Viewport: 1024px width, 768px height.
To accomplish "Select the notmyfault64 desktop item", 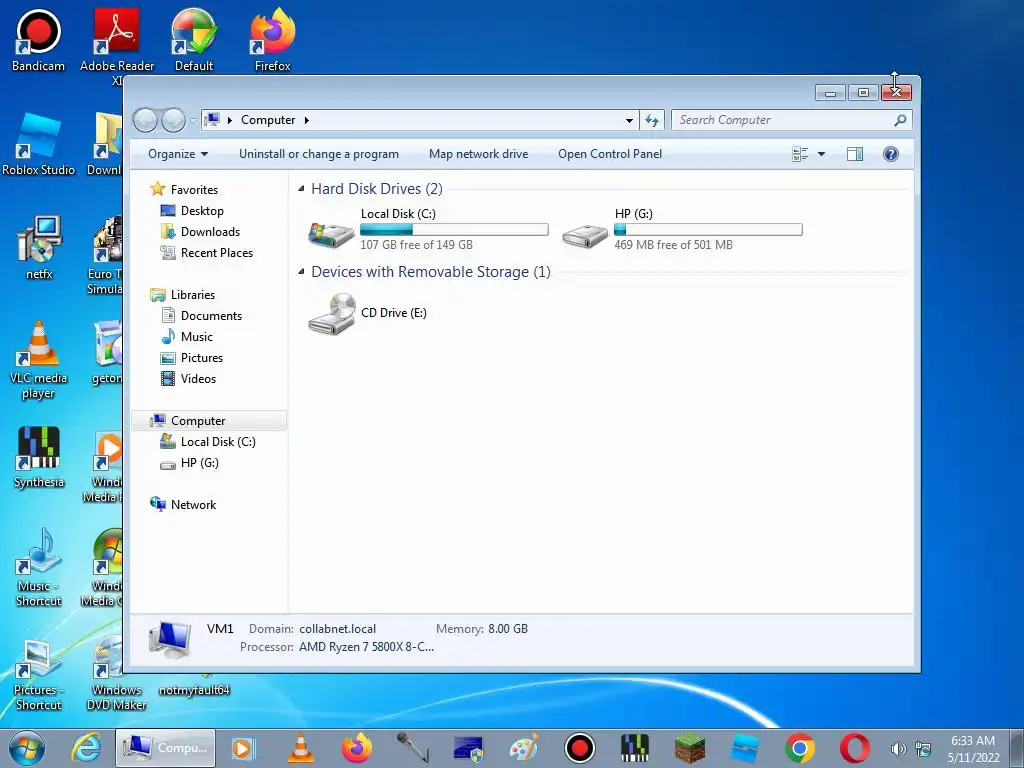I will (194, 689).
